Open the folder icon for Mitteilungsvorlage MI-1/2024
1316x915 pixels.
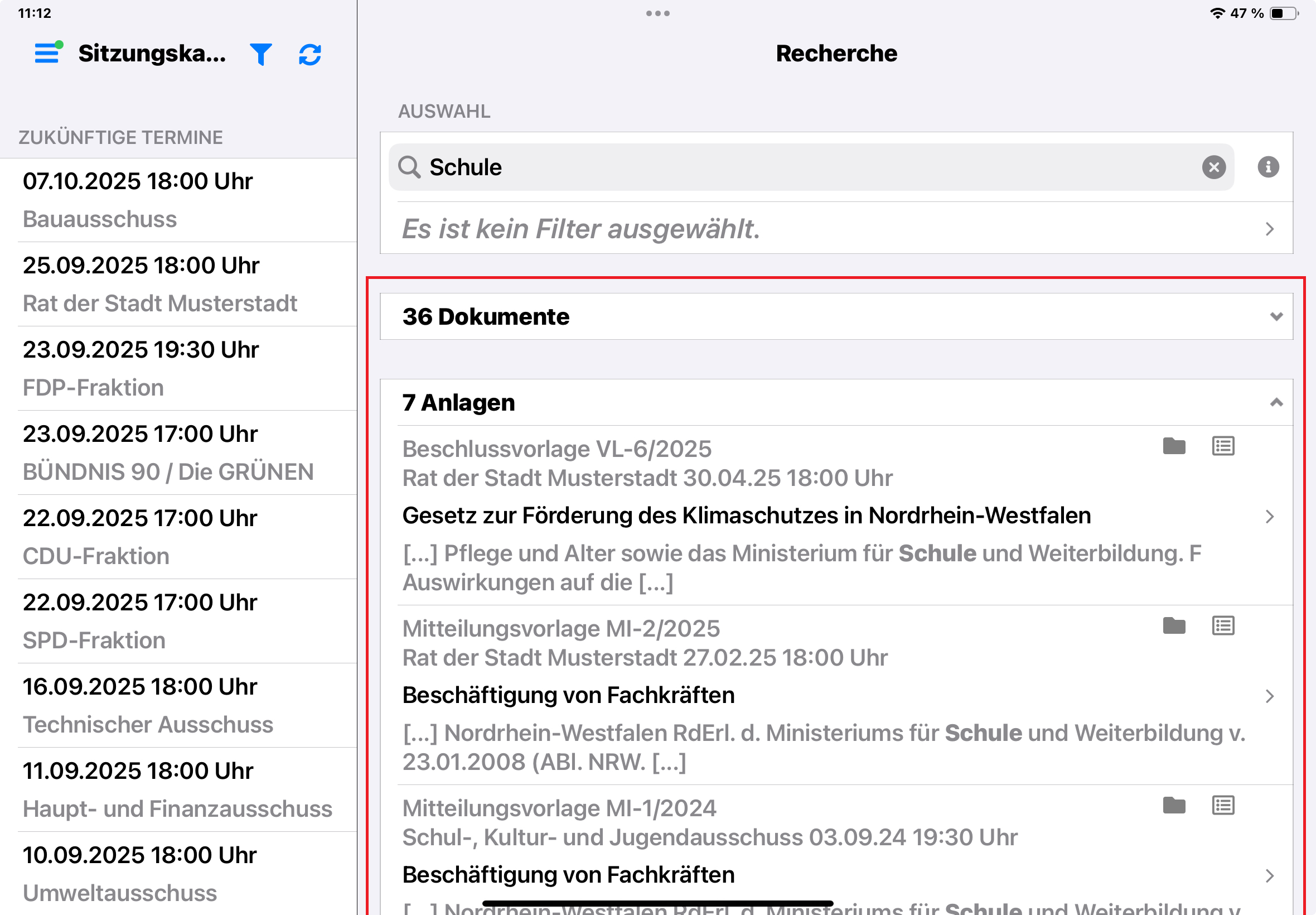[x=1174, y=806]
